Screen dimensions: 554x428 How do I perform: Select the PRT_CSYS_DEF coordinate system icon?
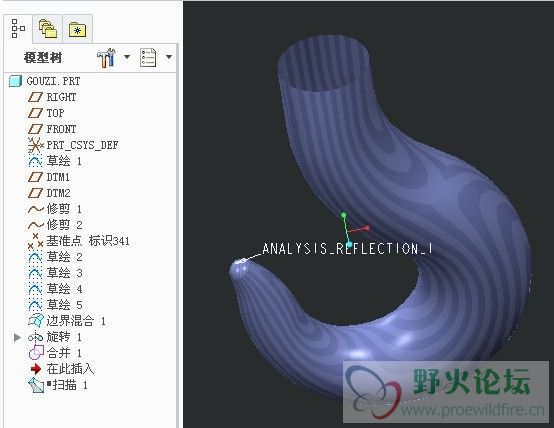(x=35, y=145)
